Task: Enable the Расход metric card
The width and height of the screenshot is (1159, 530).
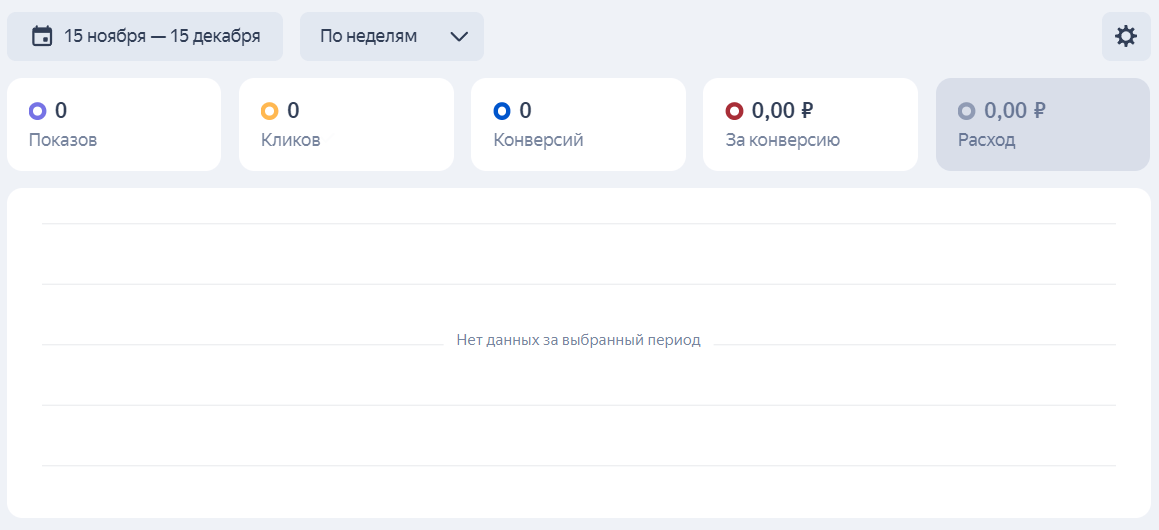Action: tap(1042, 125)
